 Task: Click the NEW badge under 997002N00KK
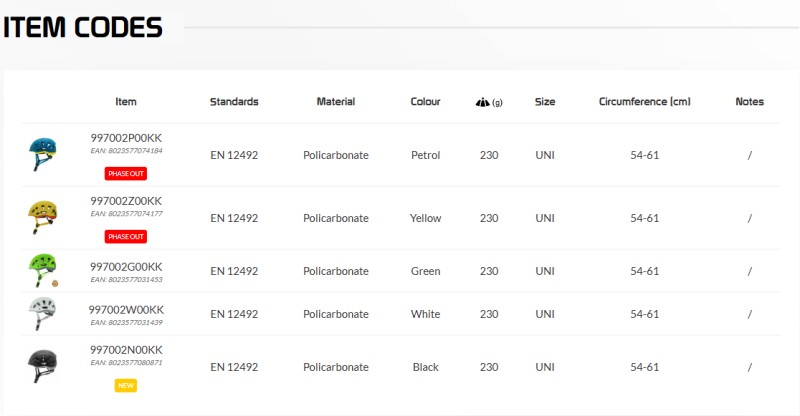point(126,386)
